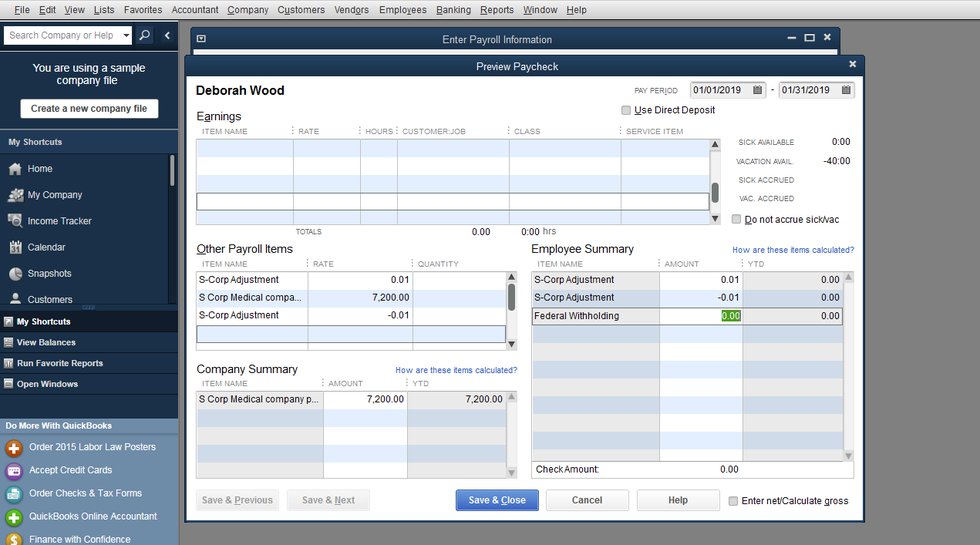Enable the Use Direct Deposit checkbox
The height and width of the screenshot is (545, 980).
coord(626,110)
